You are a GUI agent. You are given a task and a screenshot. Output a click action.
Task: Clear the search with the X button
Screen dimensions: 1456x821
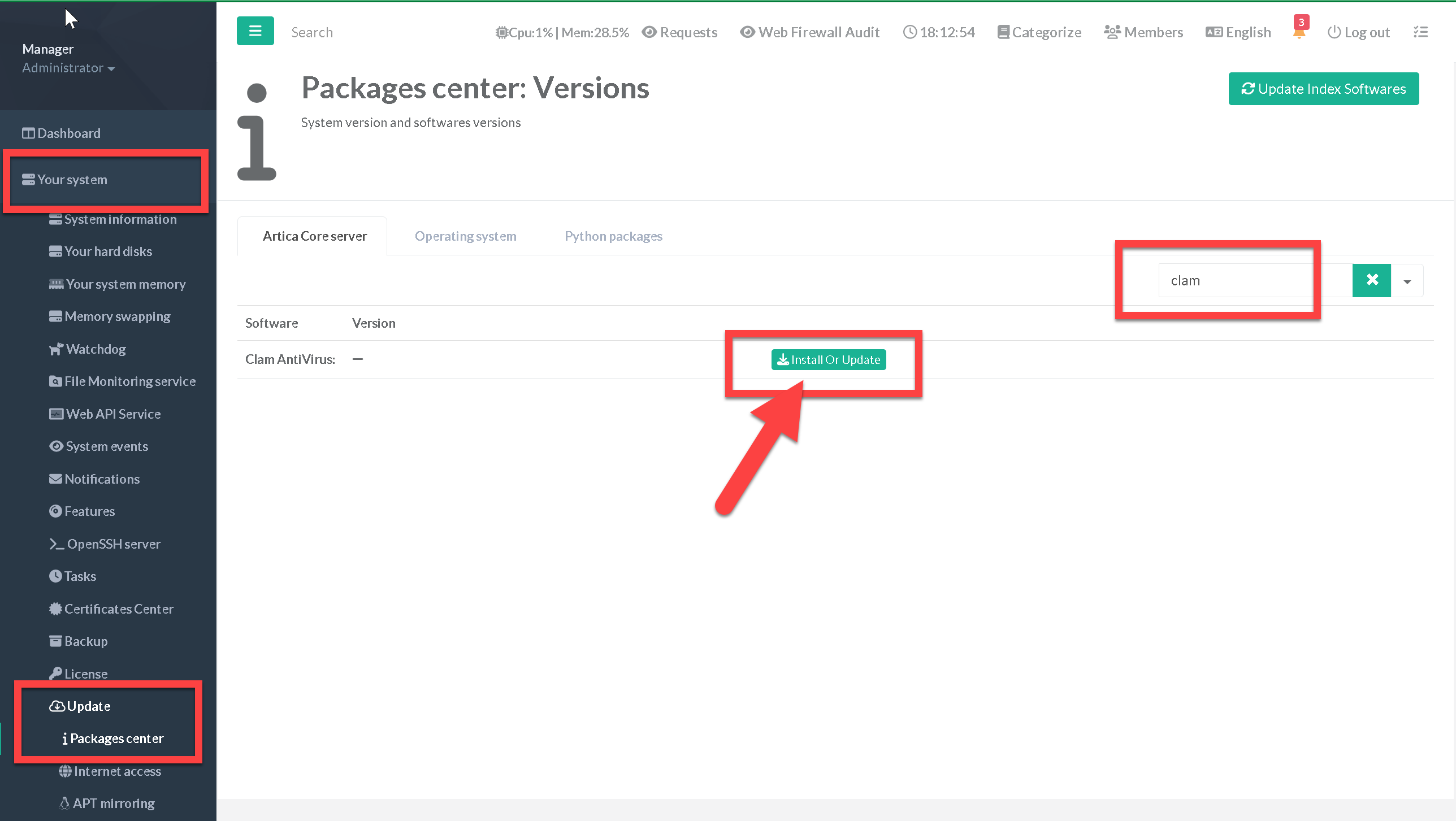(1372, 280)
